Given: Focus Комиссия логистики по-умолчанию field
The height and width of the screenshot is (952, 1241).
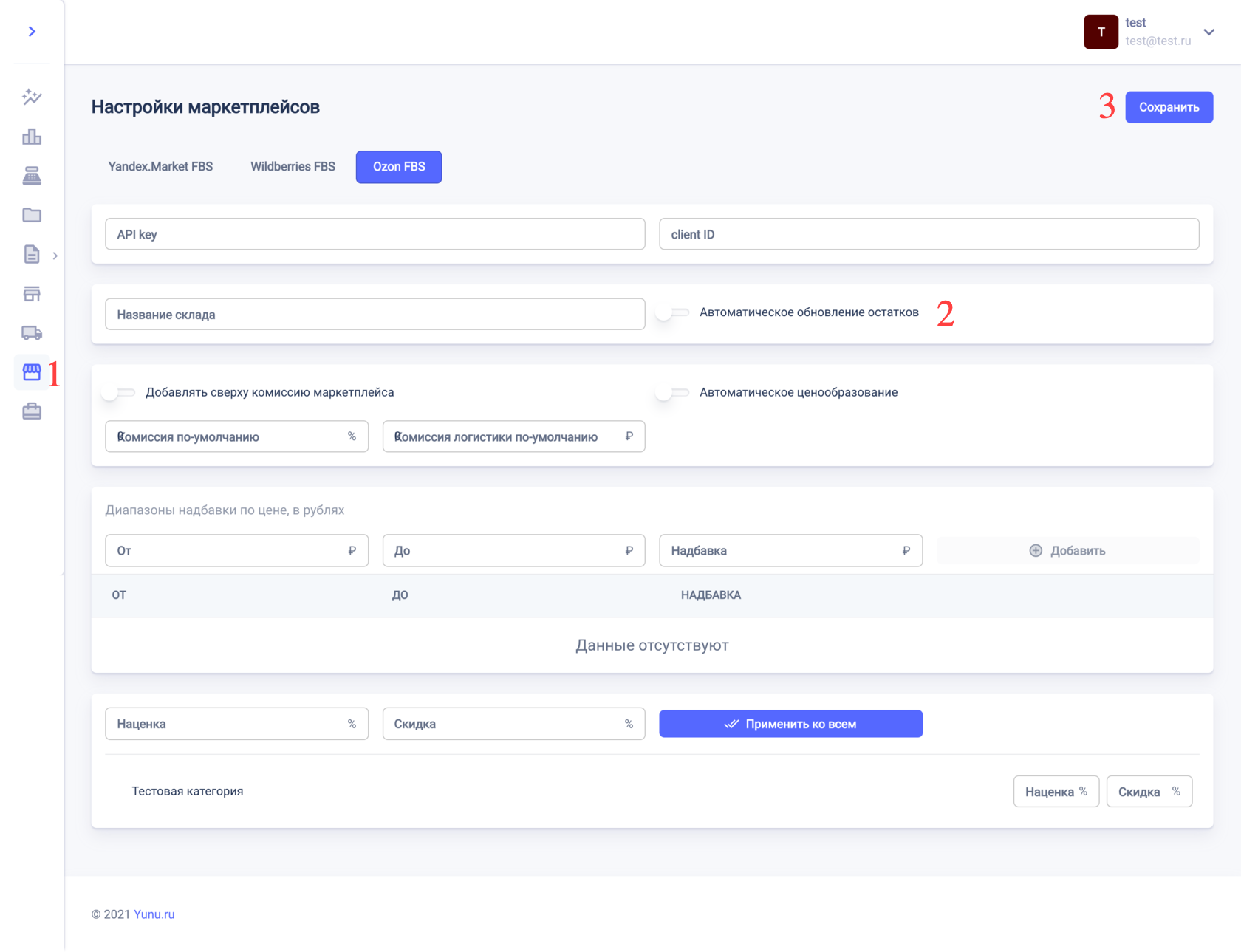Looking at the screenshot, I should click(x=513, y=436).
